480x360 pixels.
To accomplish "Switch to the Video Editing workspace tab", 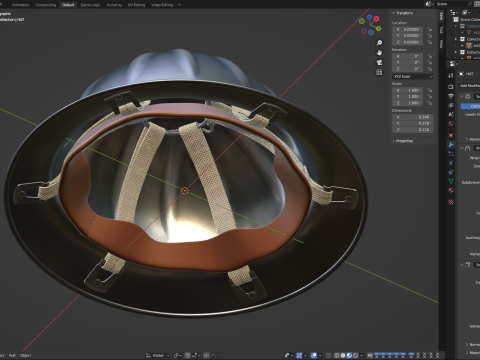I will tap(162, 5).
